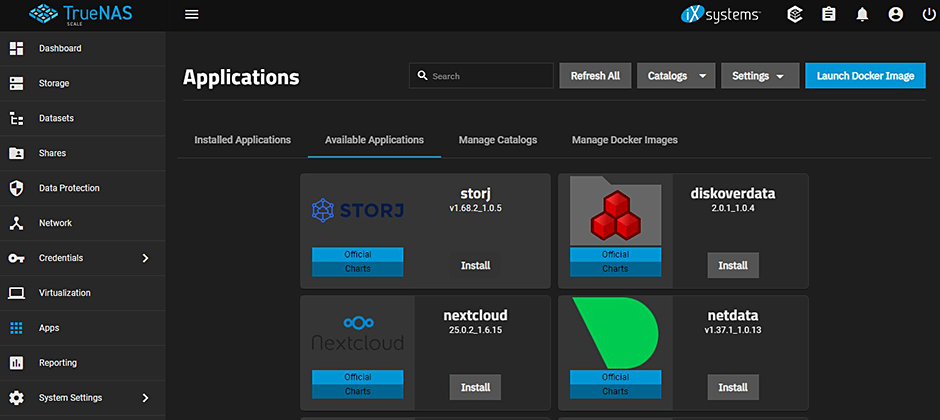The width and height of the screenshot is (940, 420).
Task: Install the nextcloud application
Action: 475,388
